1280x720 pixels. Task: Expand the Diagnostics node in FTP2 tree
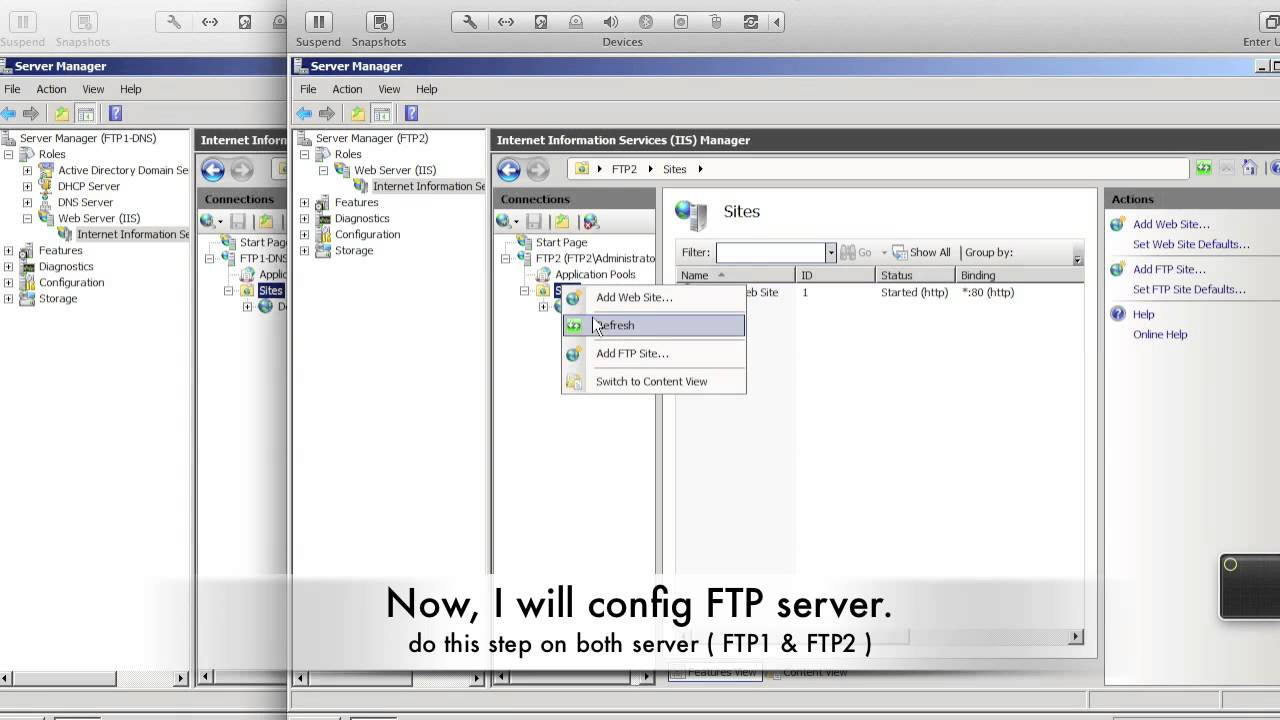pos(305,218)
